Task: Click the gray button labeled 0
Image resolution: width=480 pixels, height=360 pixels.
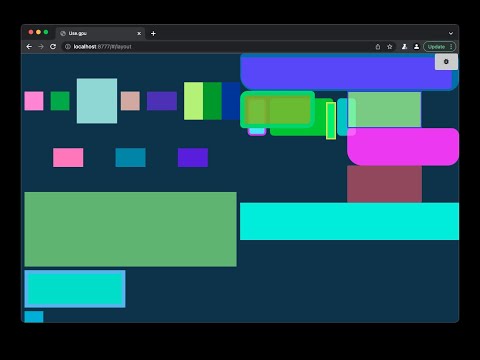Action: pyautogui.click(x=446, y=62)
